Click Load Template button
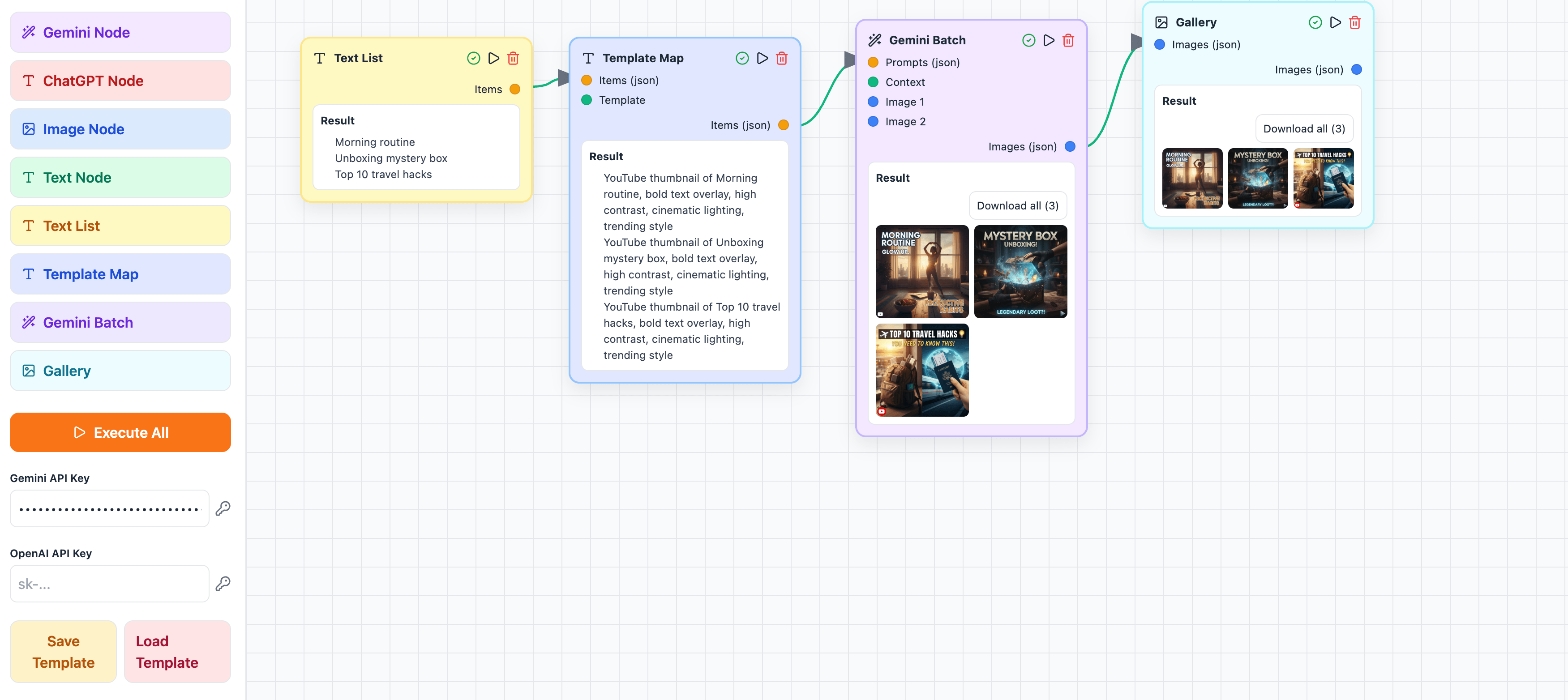Viewport: 1568px width, 700px height. click(177, 651)
